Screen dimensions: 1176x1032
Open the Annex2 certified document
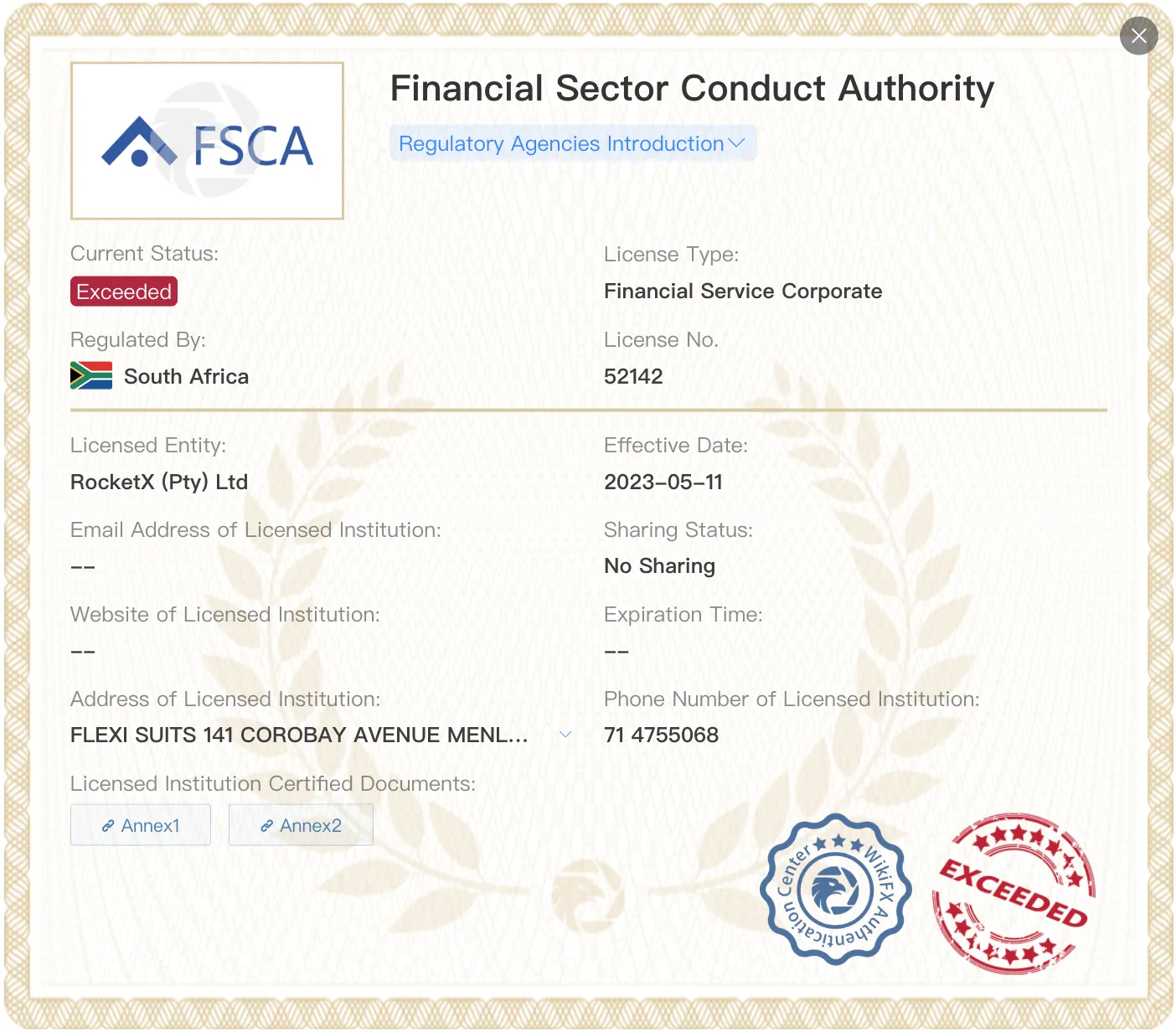[301, 825]
